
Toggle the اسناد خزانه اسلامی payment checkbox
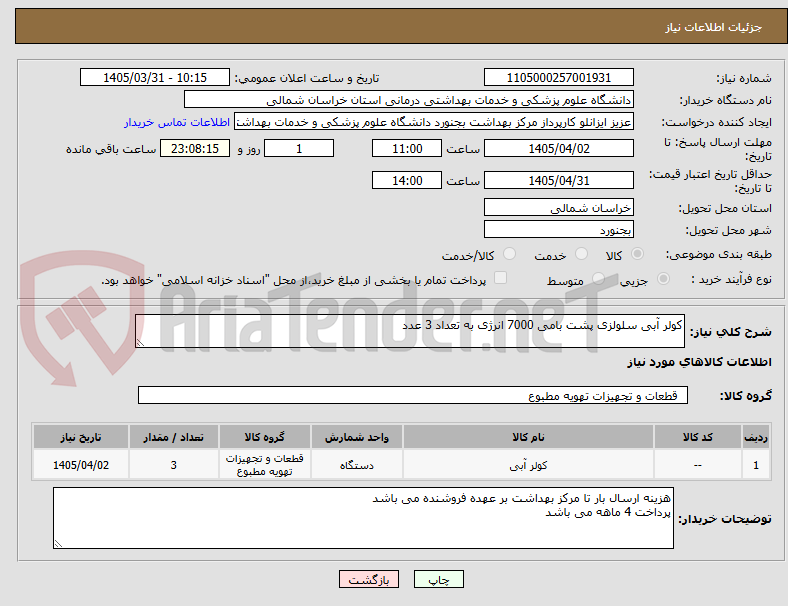tap(500, 278)
